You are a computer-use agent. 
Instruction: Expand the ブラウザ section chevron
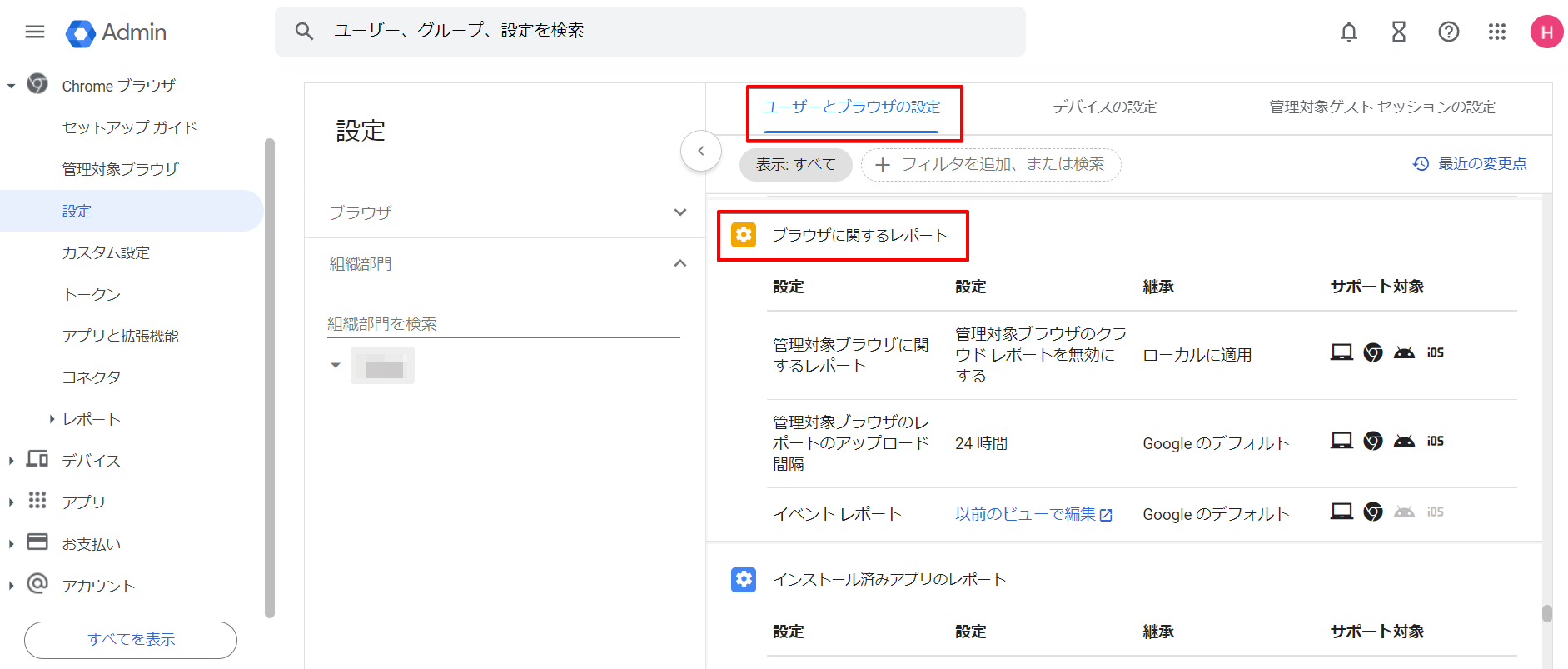tap(679, 212)
